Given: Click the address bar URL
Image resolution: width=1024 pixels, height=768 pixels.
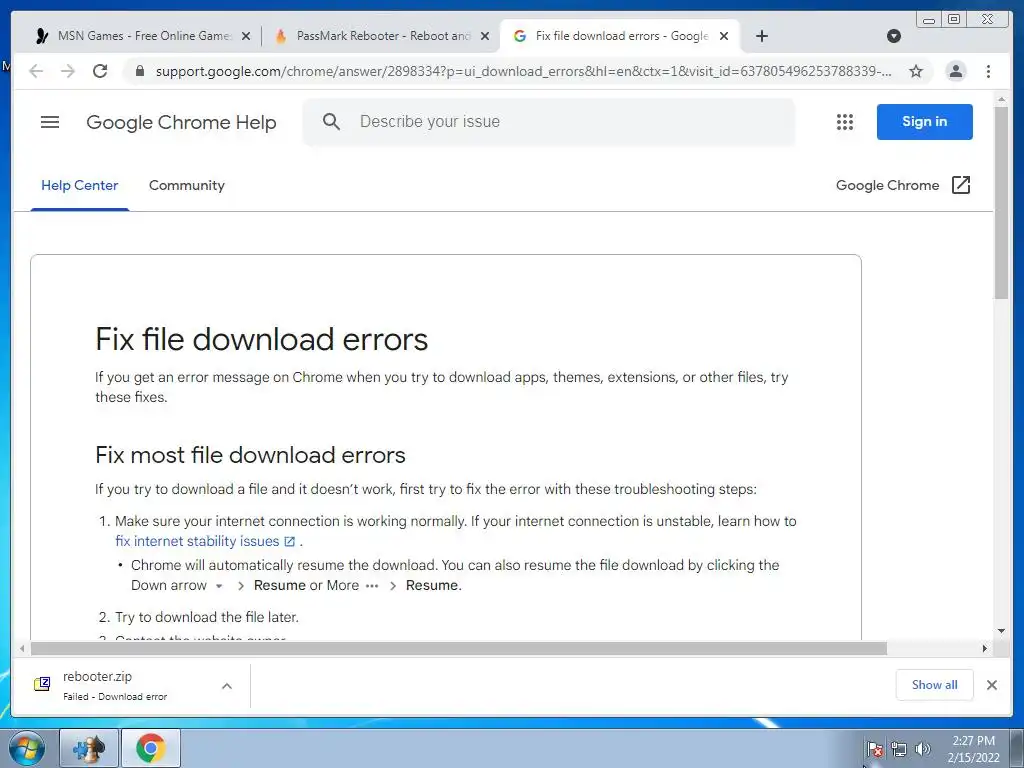Looking at the screenshot, I should click(x=523, y=71).
